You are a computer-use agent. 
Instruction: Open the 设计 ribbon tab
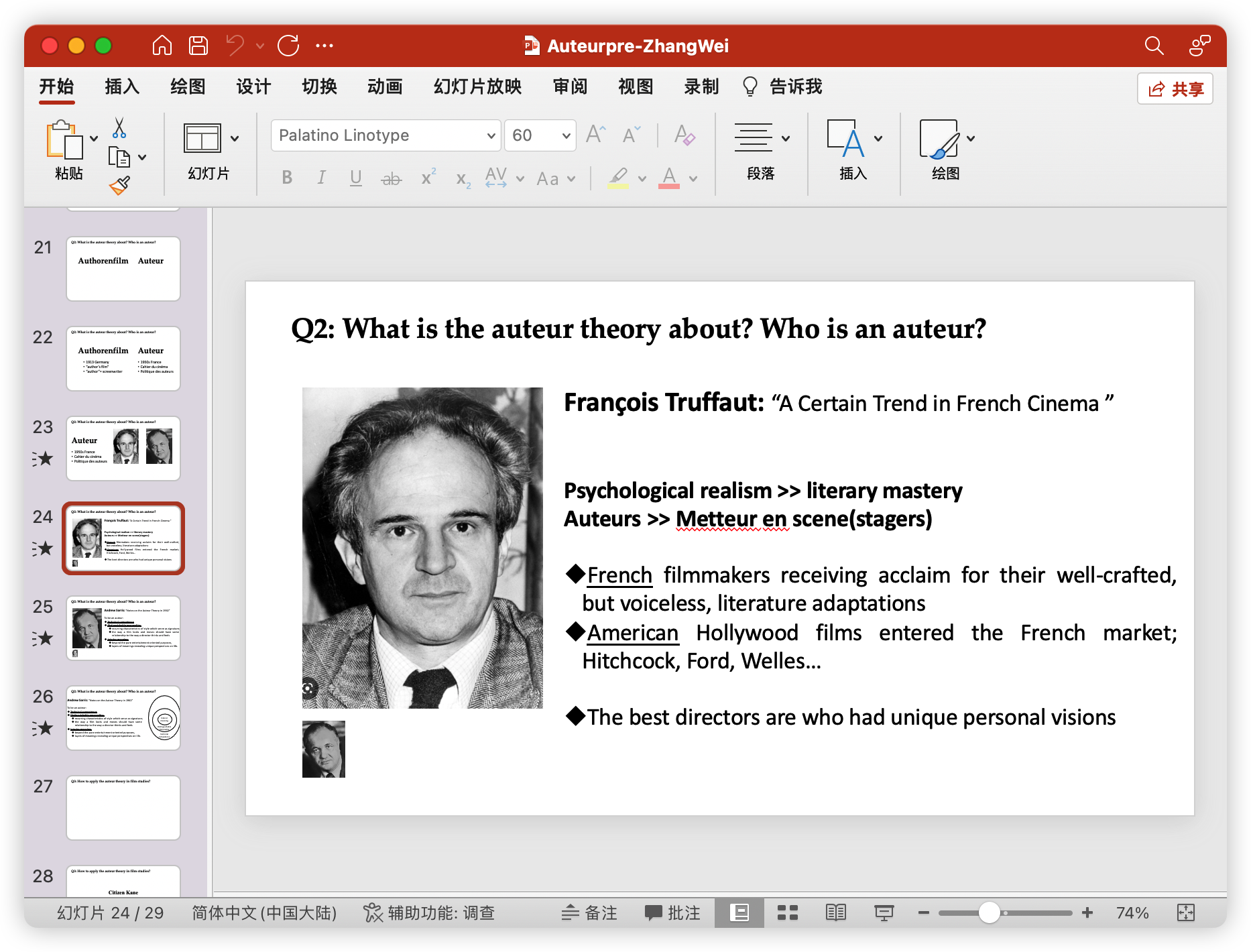click(x=253, y=86)
